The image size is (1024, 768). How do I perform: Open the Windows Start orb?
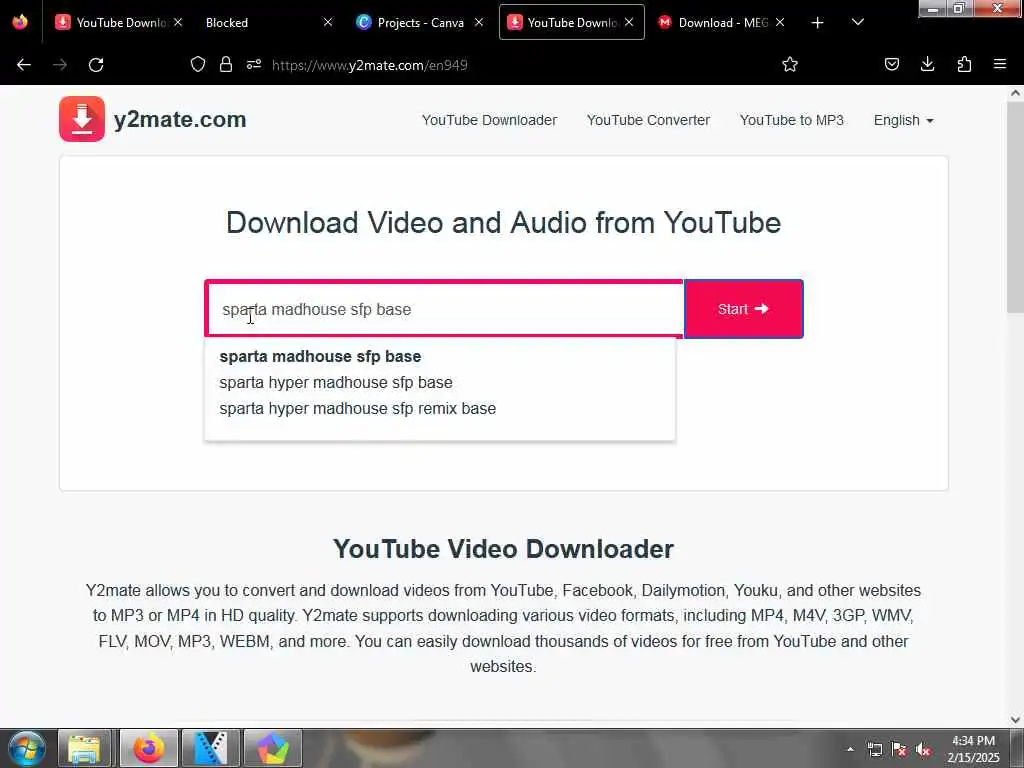(x=27, y=748)
